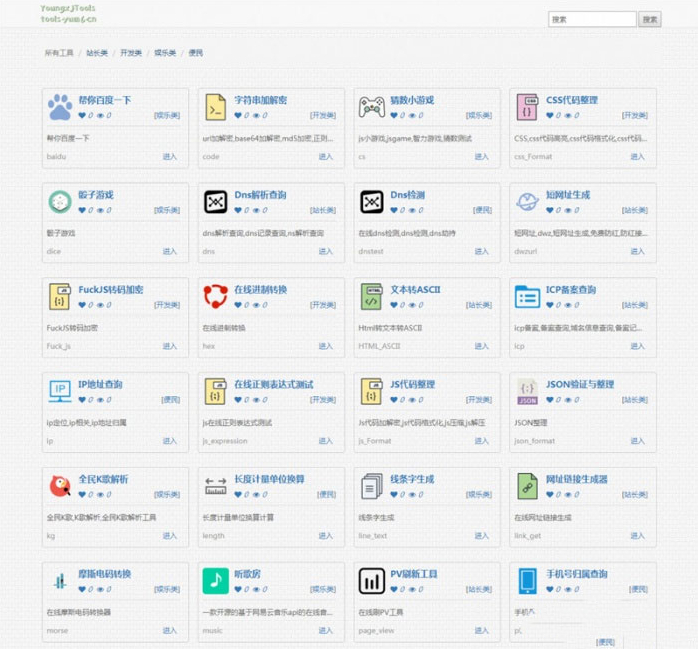Open the 娱乐类 category tab
This screenshot has width=698, height=649.
[164, 53]
